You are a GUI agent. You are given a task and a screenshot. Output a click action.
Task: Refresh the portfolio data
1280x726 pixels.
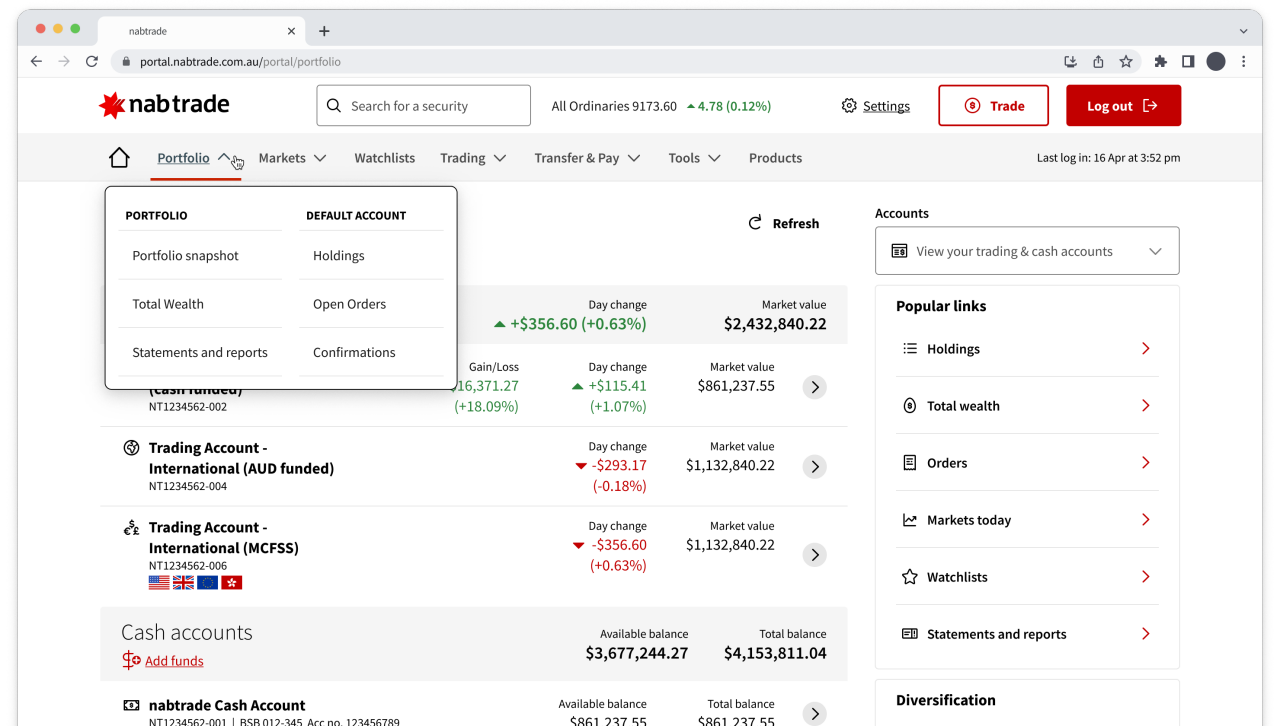pyautogui.click(x=784, y=223)
